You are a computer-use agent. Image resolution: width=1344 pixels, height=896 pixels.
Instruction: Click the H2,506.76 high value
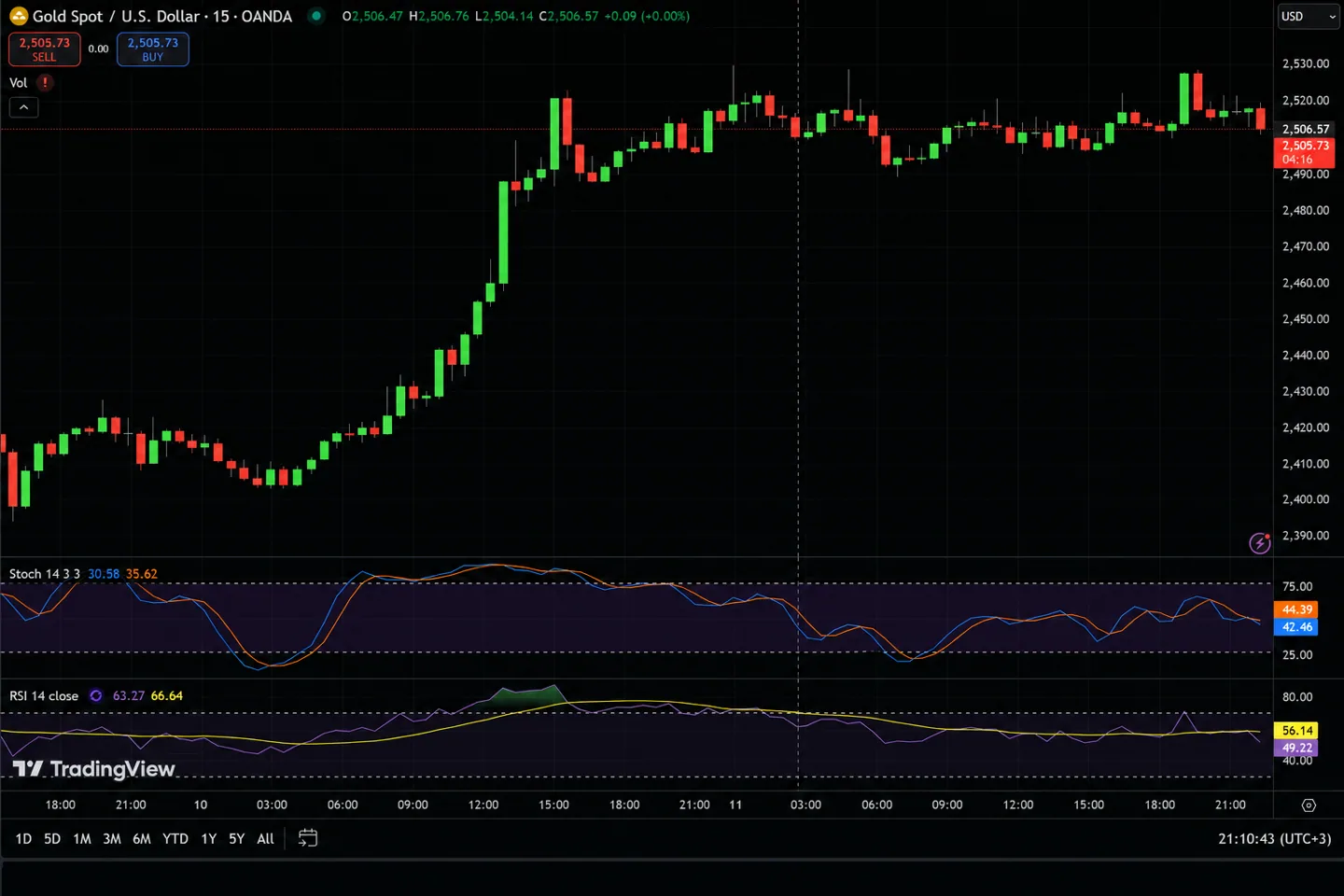439,16
